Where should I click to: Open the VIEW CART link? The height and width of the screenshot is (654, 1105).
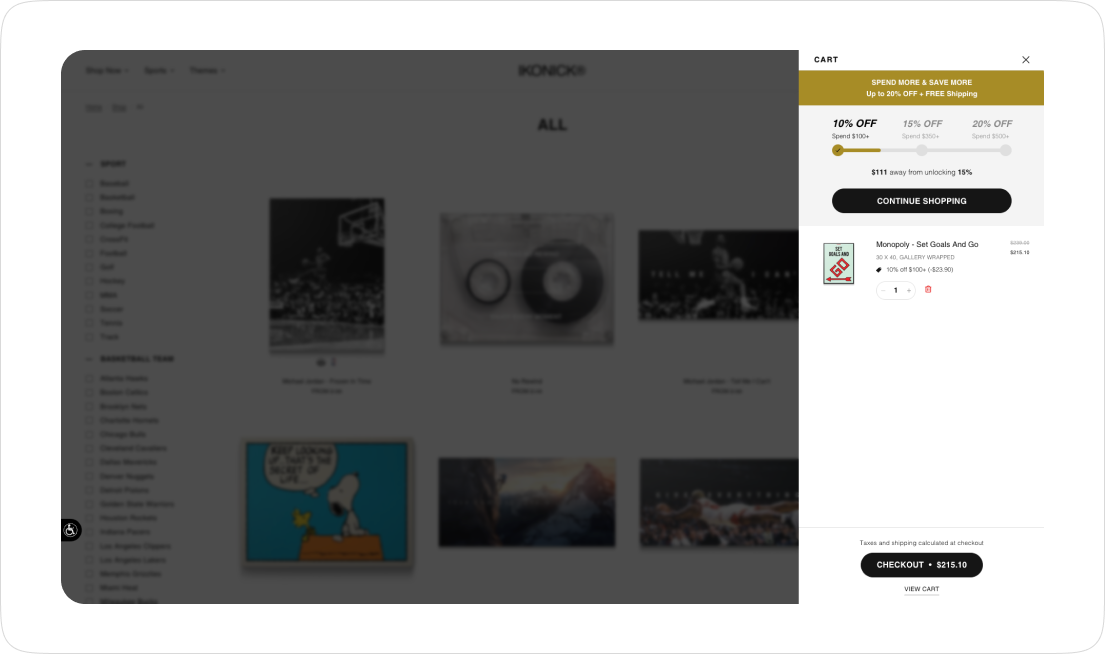pos(921,589)
